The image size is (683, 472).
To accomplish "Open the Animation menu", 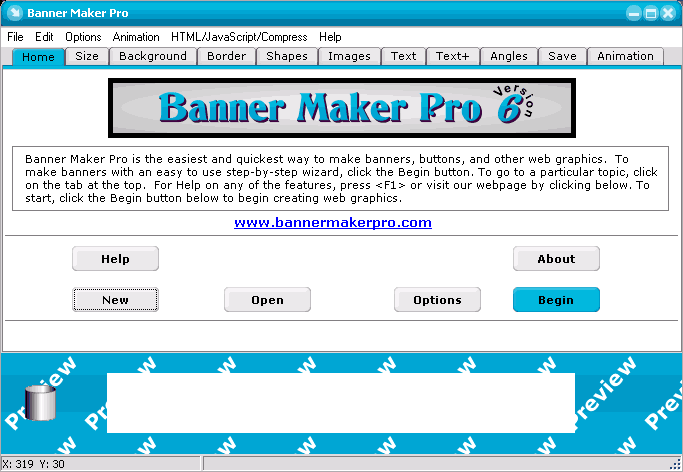I will (x=136, y=37).
